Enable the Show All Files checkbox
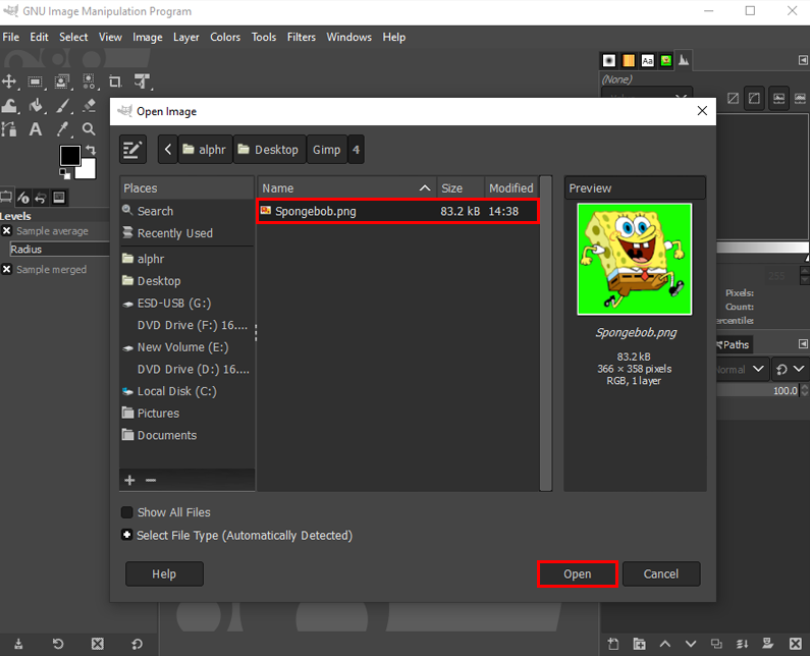The width and height of the screenshot is (810, 656). coord(127,512)
